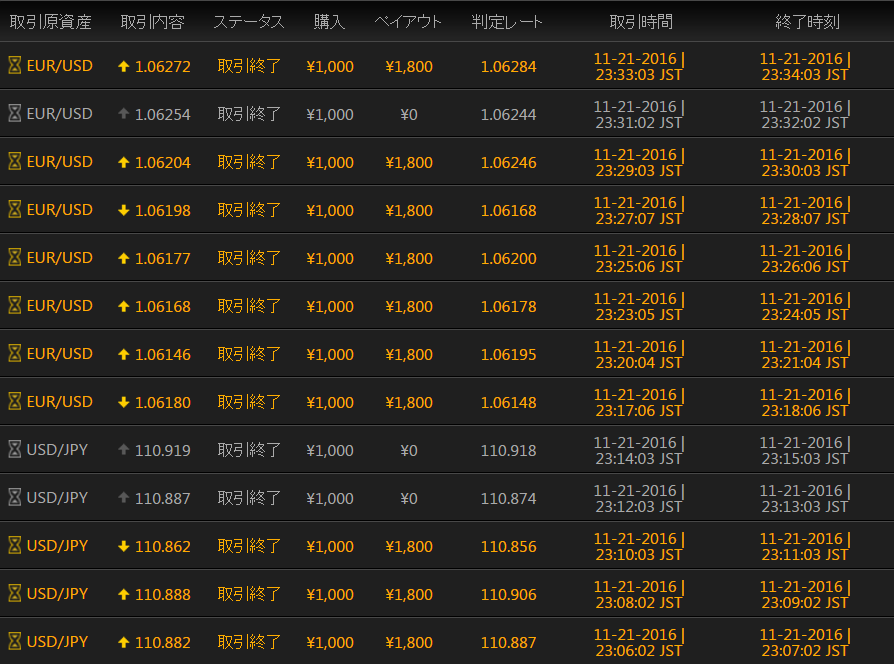Click the ¥1,000 purchase in the 1.06272 row
This screenshot has height=664, width=894.
(x=330, y=67)
